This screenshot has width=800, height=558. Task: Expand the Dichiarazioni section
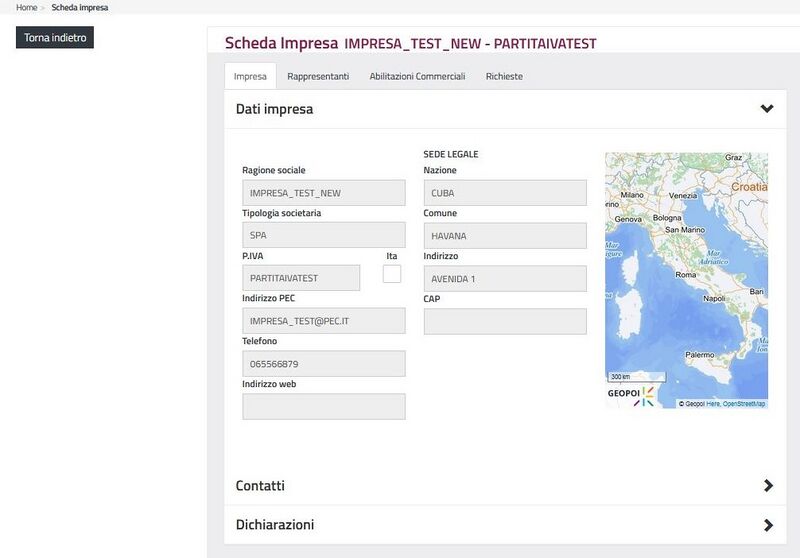pyautogui.click(x=767, y=525)
